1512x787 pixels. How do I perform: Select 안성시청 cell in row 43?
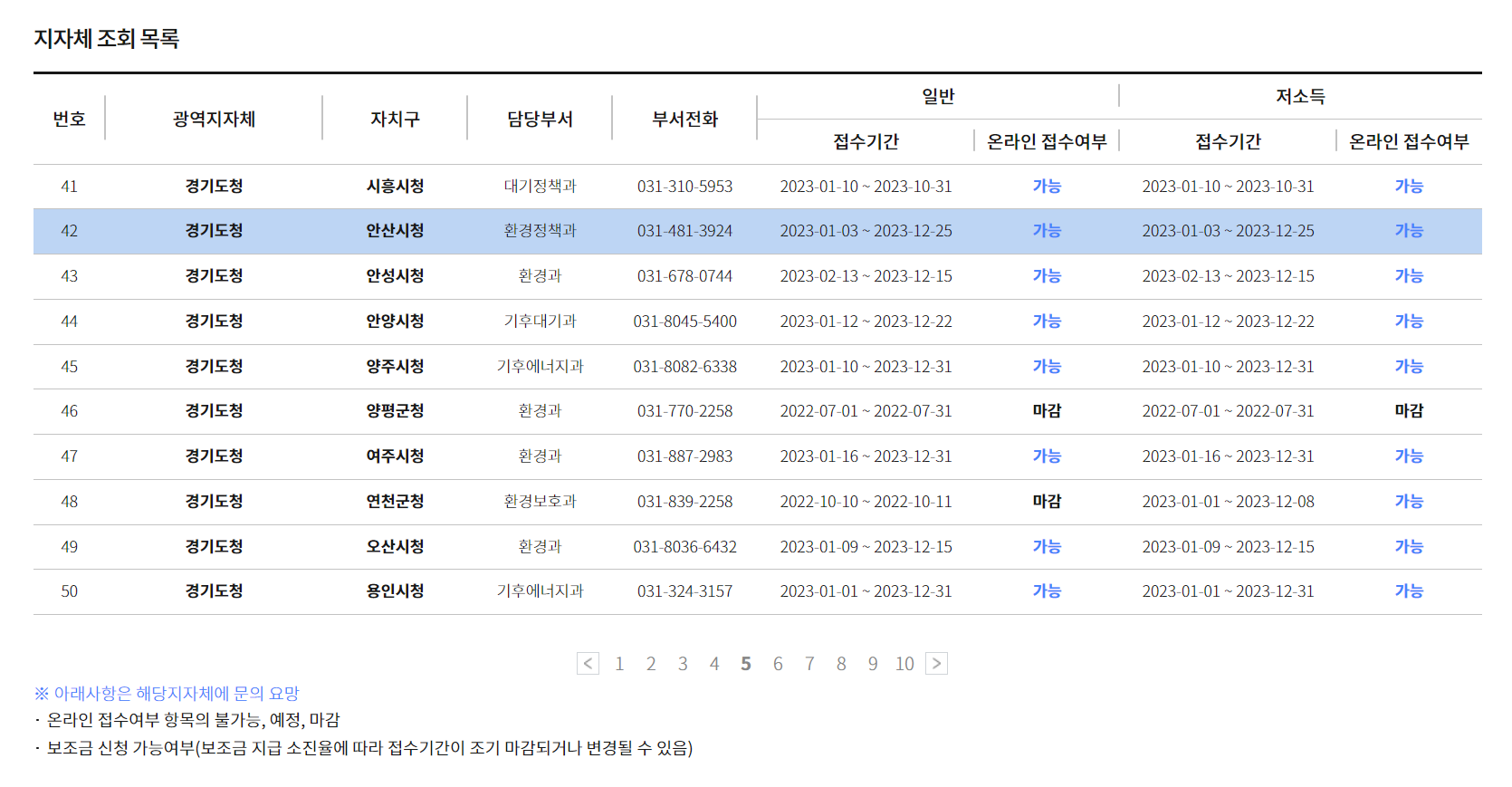(395, 276)
